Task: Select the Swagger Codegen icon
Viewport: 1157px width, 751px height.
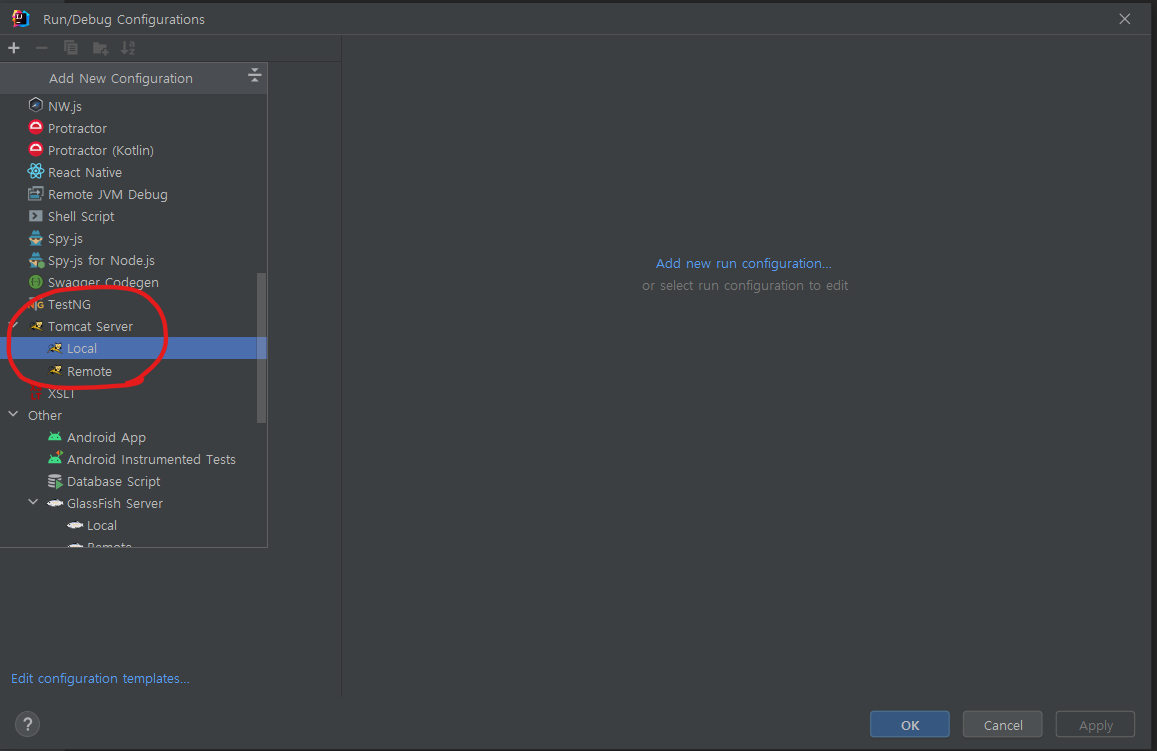Action: pos(35,282)
